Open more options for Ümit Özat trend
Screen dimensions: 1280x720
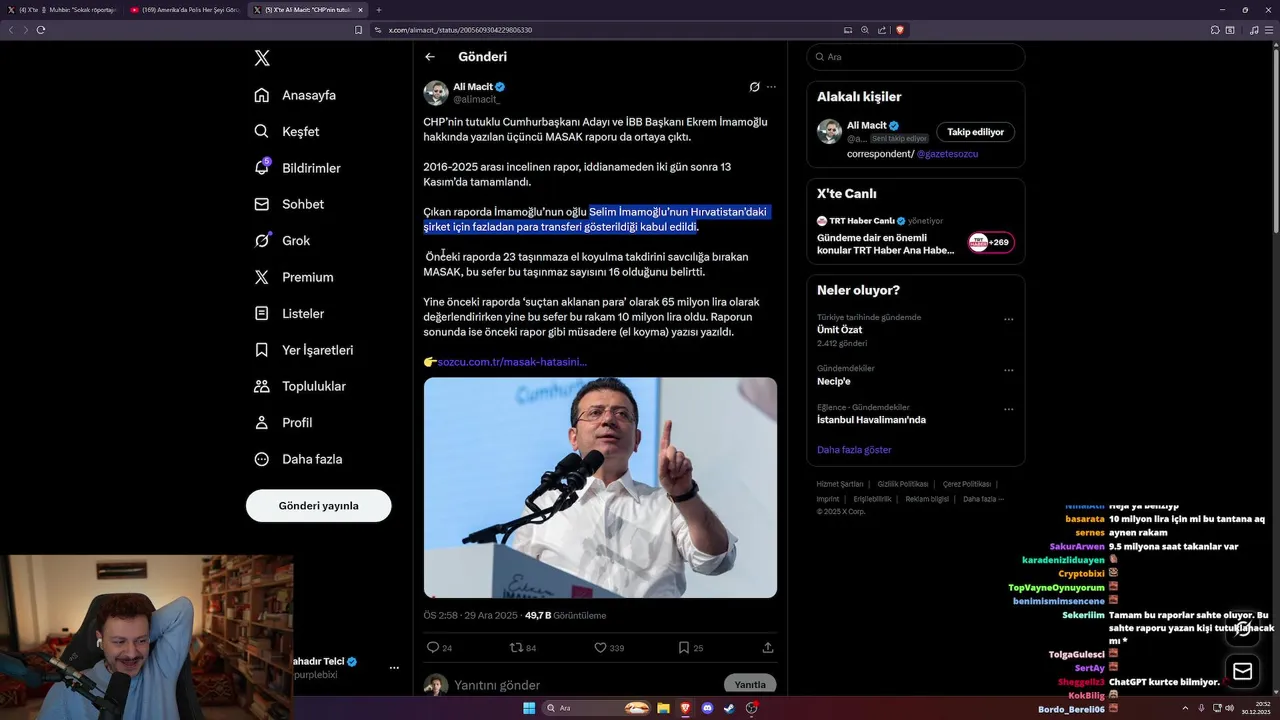[1008, 319]
